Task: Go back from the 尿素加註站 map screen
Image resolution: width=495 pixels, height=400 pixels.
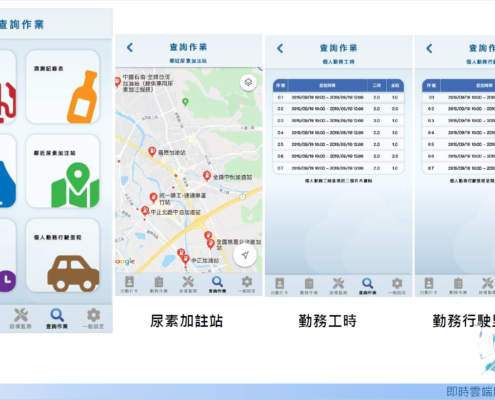Action: pyautogui.click(x=130, y=48)
